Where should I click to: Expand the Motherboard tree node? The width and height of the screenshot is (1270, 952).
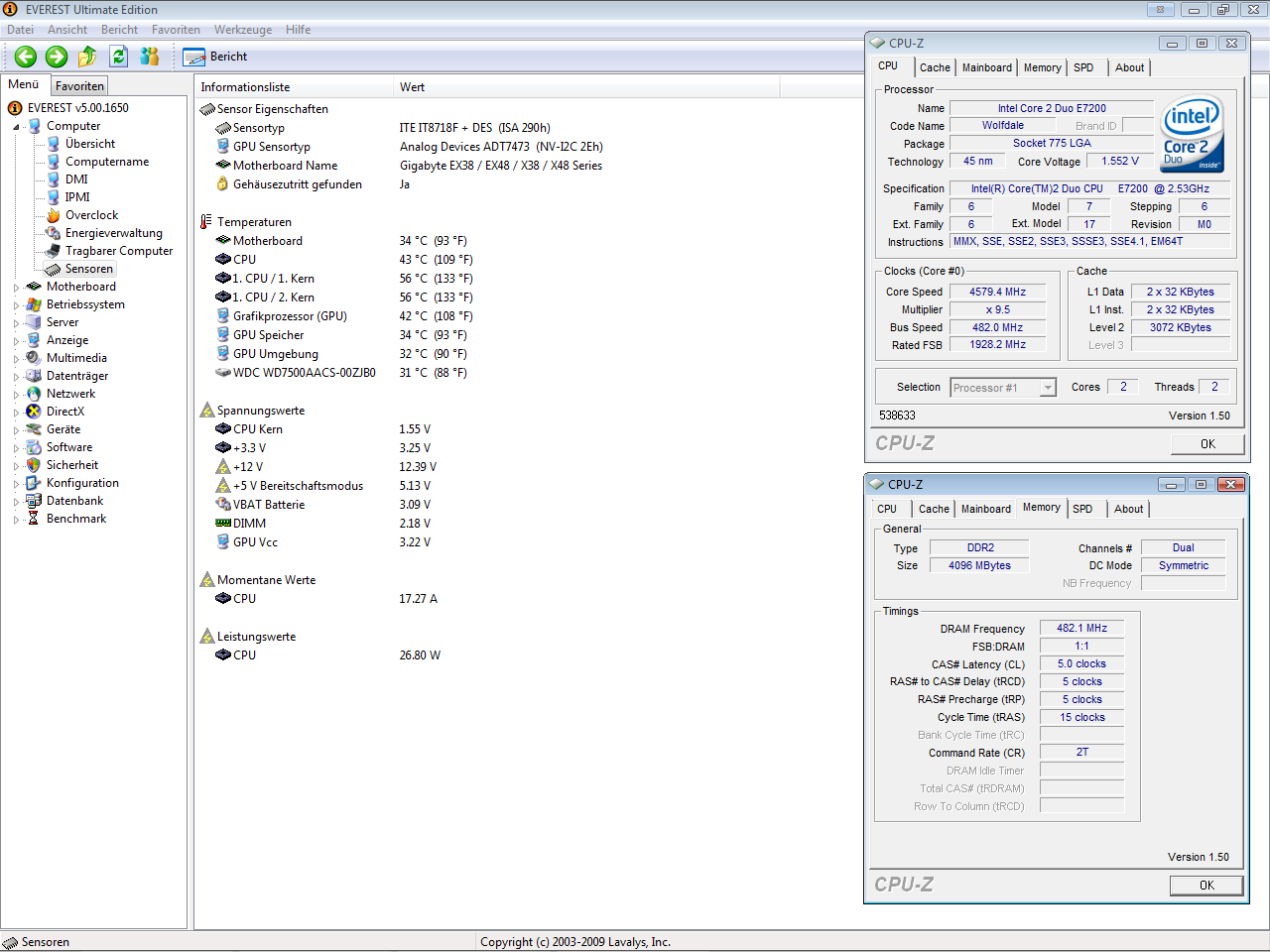pyautogui.click(x=16, y=288)
